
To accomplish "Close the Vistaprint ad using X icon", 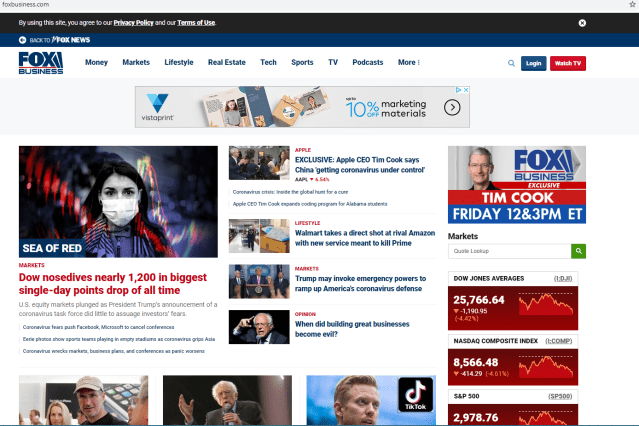I will click(465, 90).
